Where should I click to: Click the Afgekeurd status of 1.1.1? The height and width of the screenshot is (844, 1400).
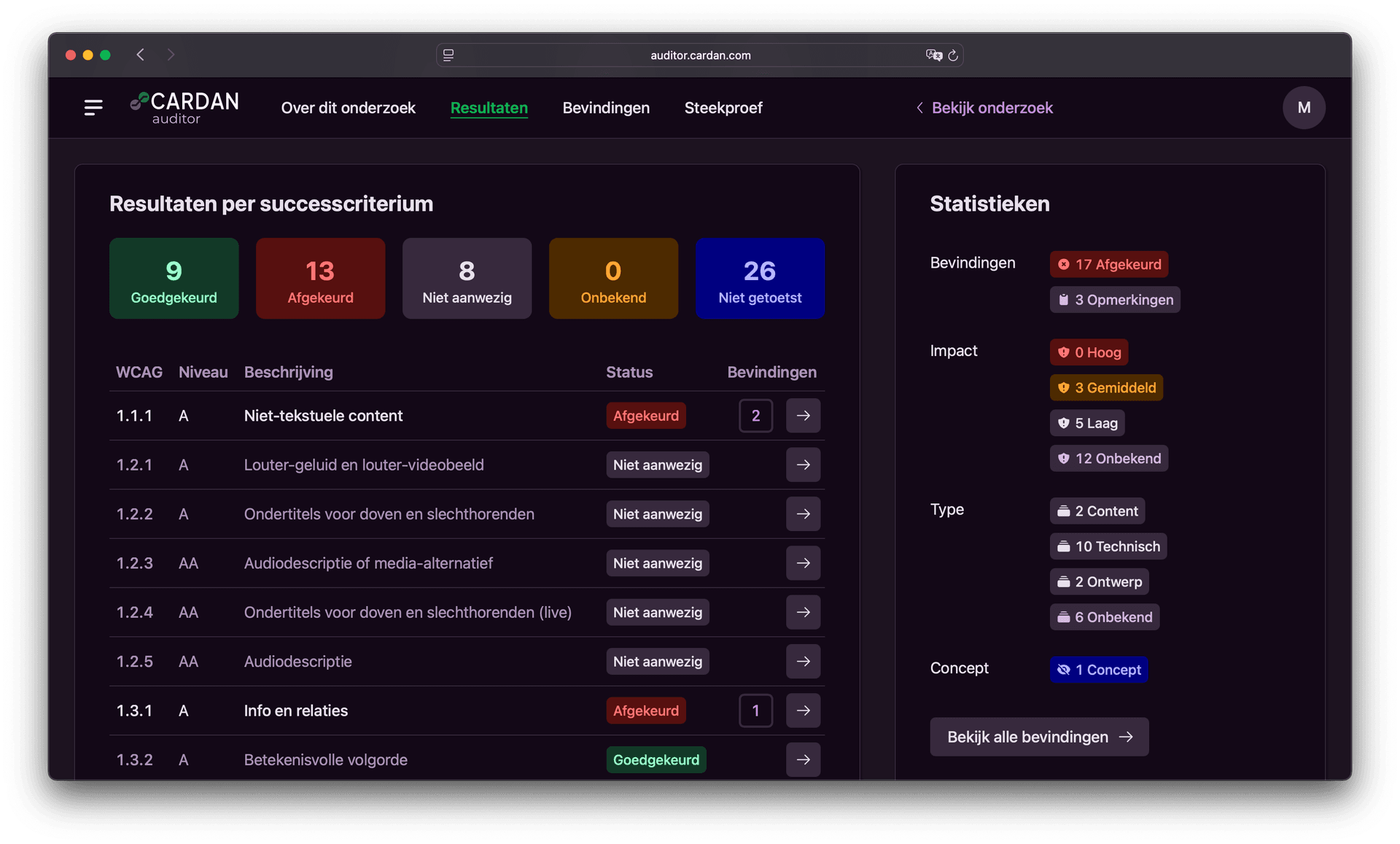click(645, 416)
